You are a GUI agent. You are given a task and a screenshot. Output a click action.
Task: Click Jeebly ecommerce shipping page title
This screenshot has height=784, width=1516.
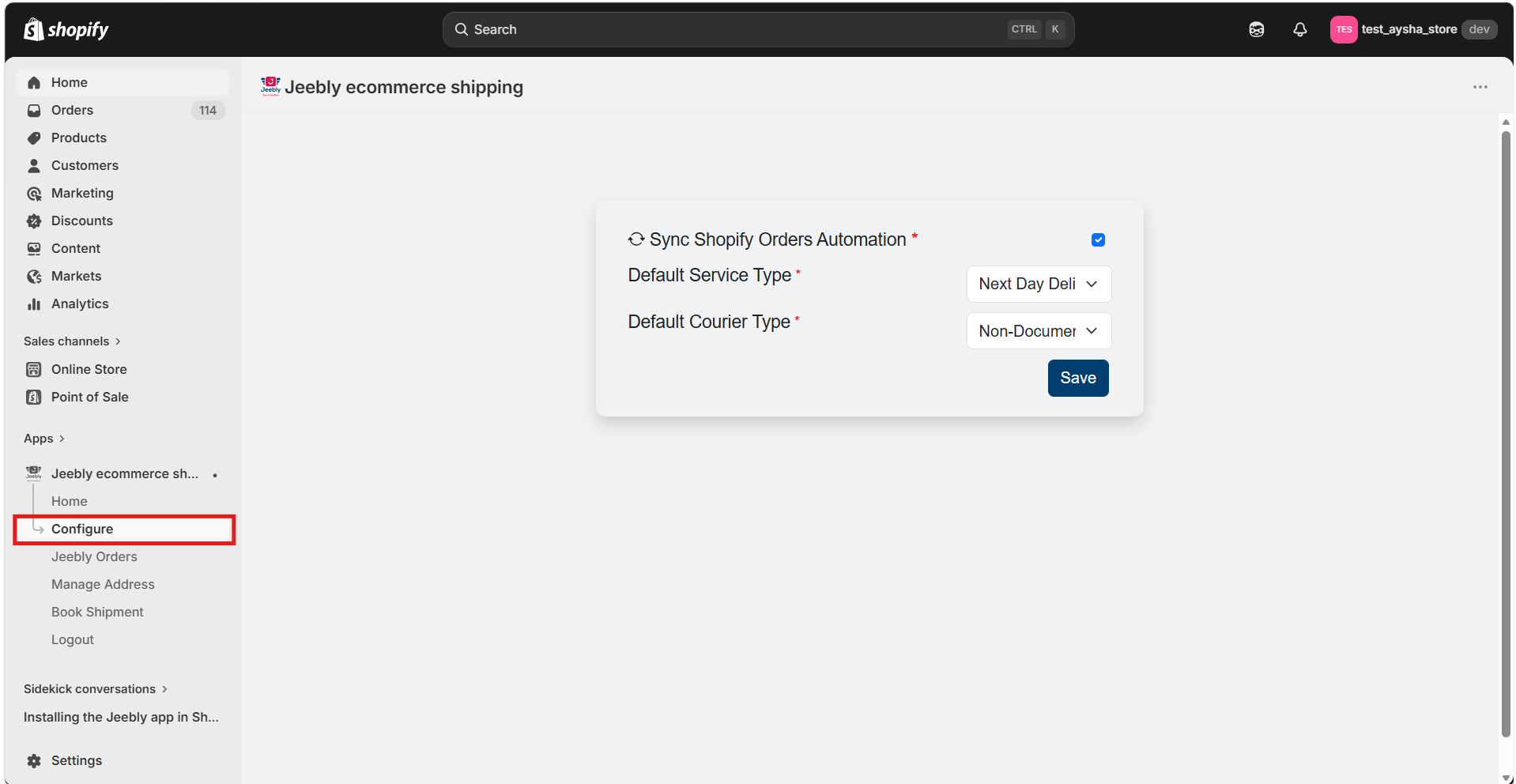tap(403, 87)
